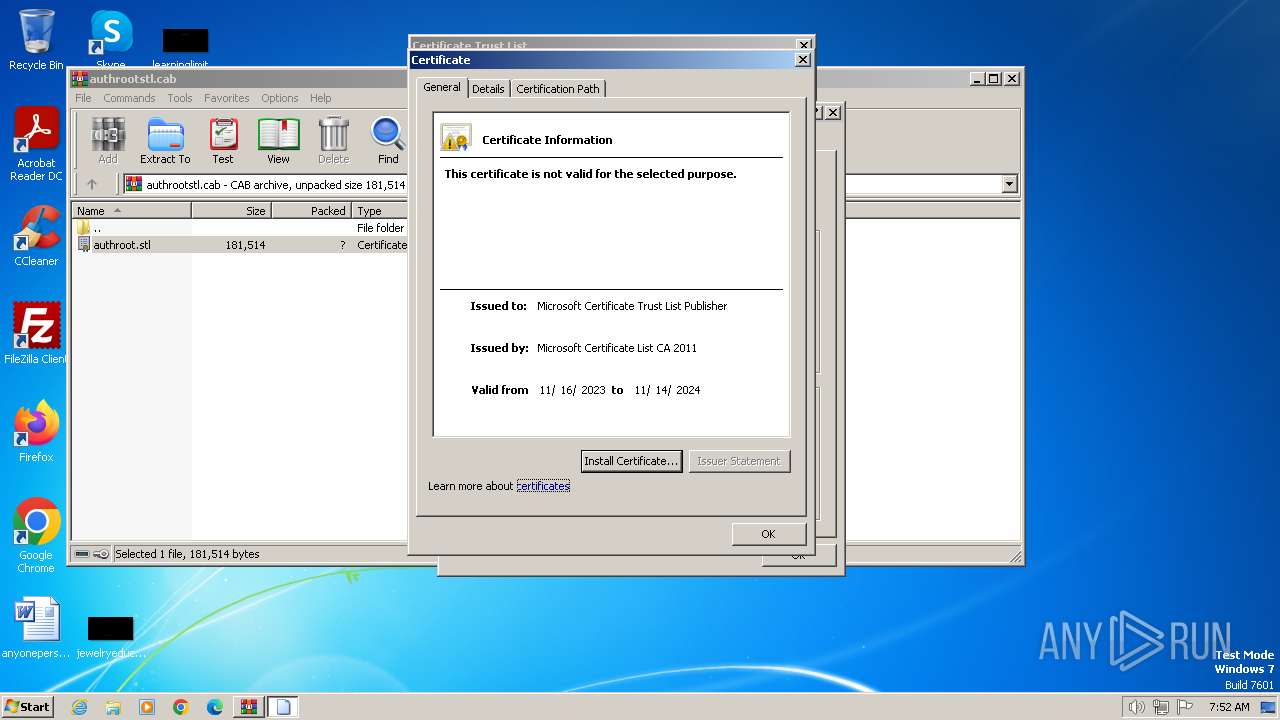
Task: Click the Extract To toolbar icon
Action: 165,141
